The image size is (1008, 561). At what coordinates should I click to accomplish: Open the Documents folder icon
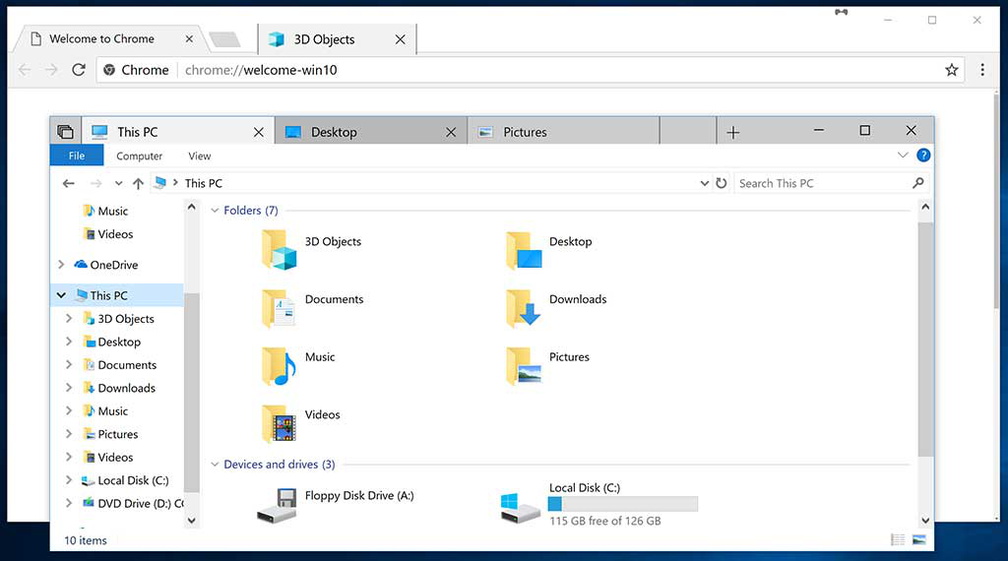(279, 308)
